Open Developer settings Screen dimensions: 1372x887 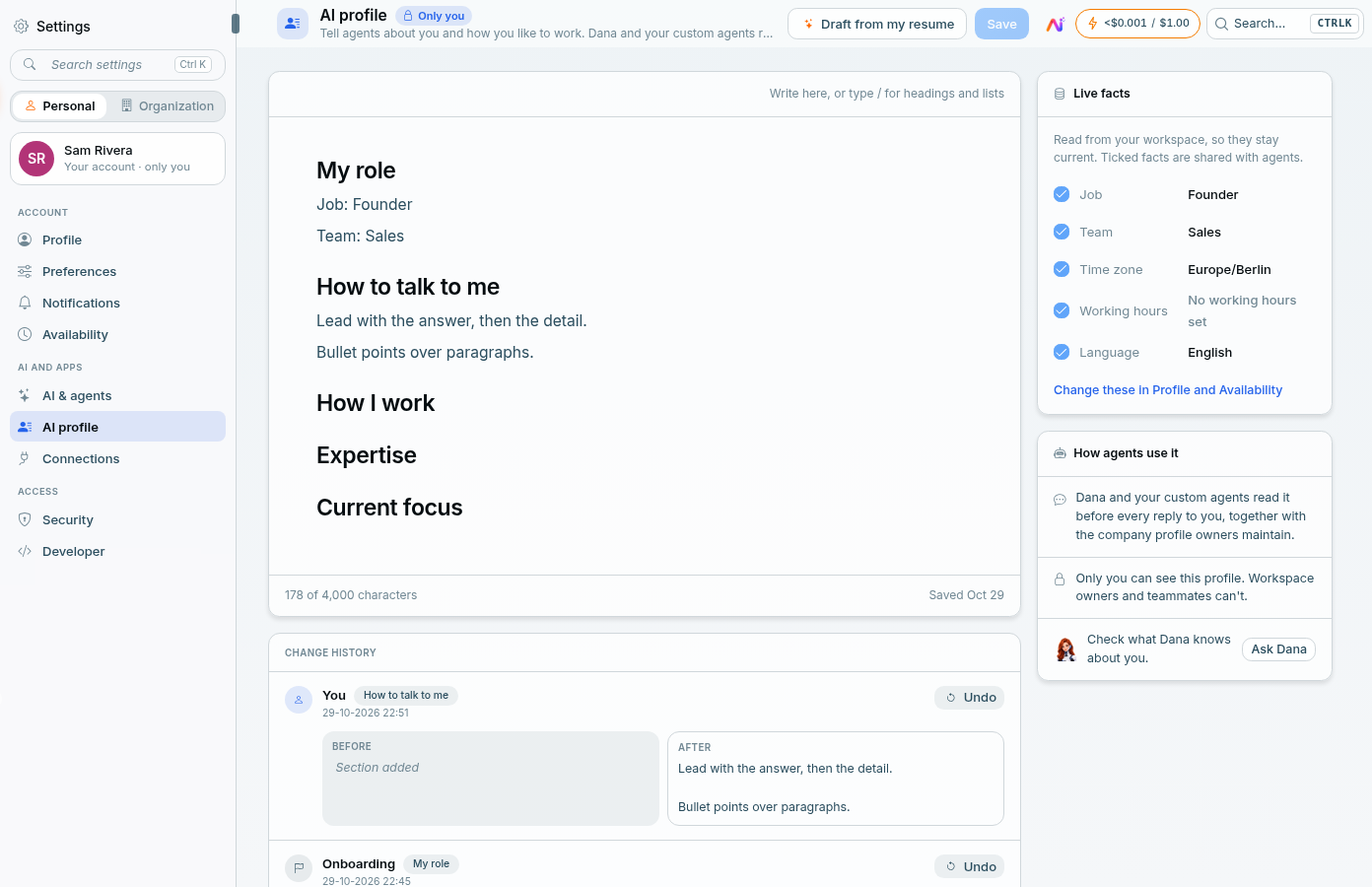click(117, 551)
